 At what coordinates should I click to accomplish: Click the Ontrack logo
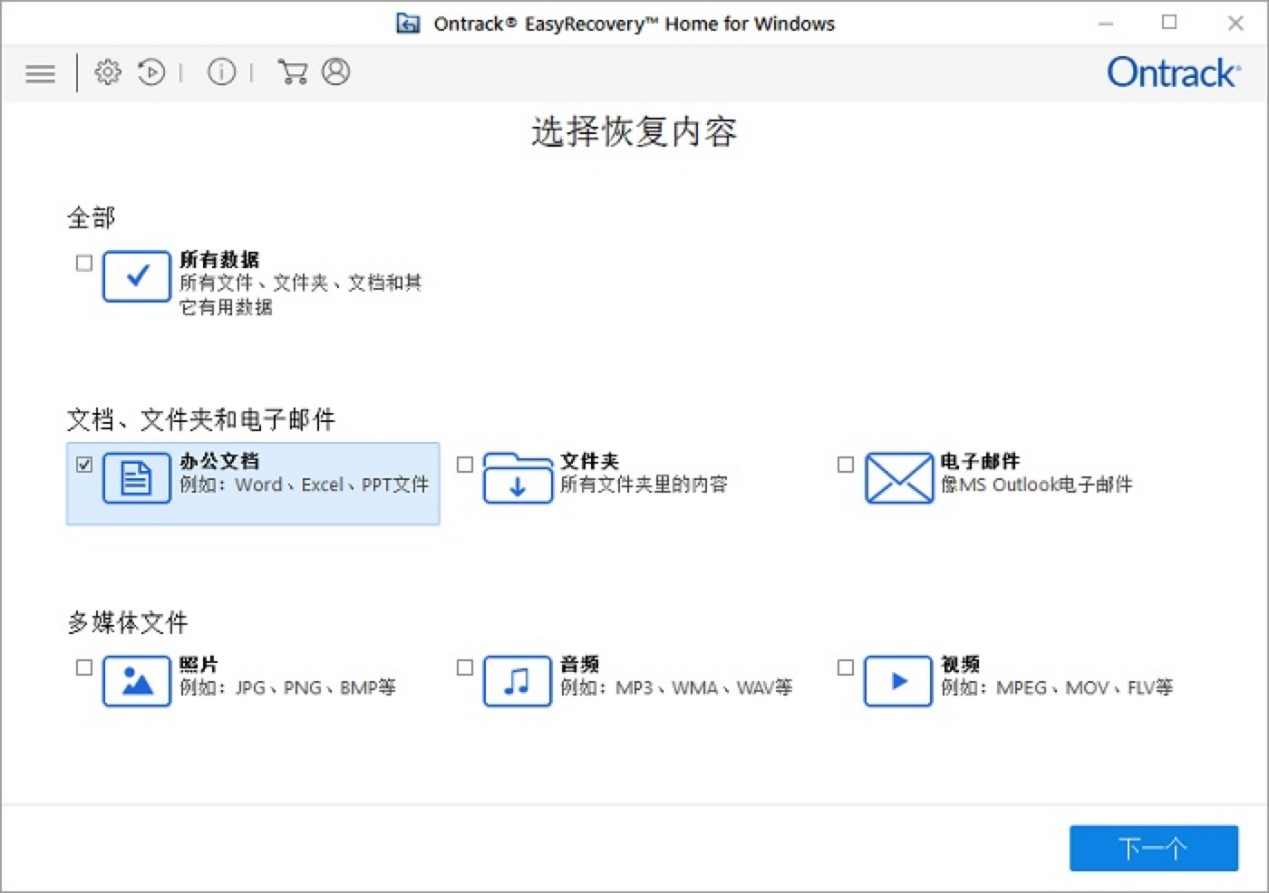pyautogui.click(x=1174, y=73)
